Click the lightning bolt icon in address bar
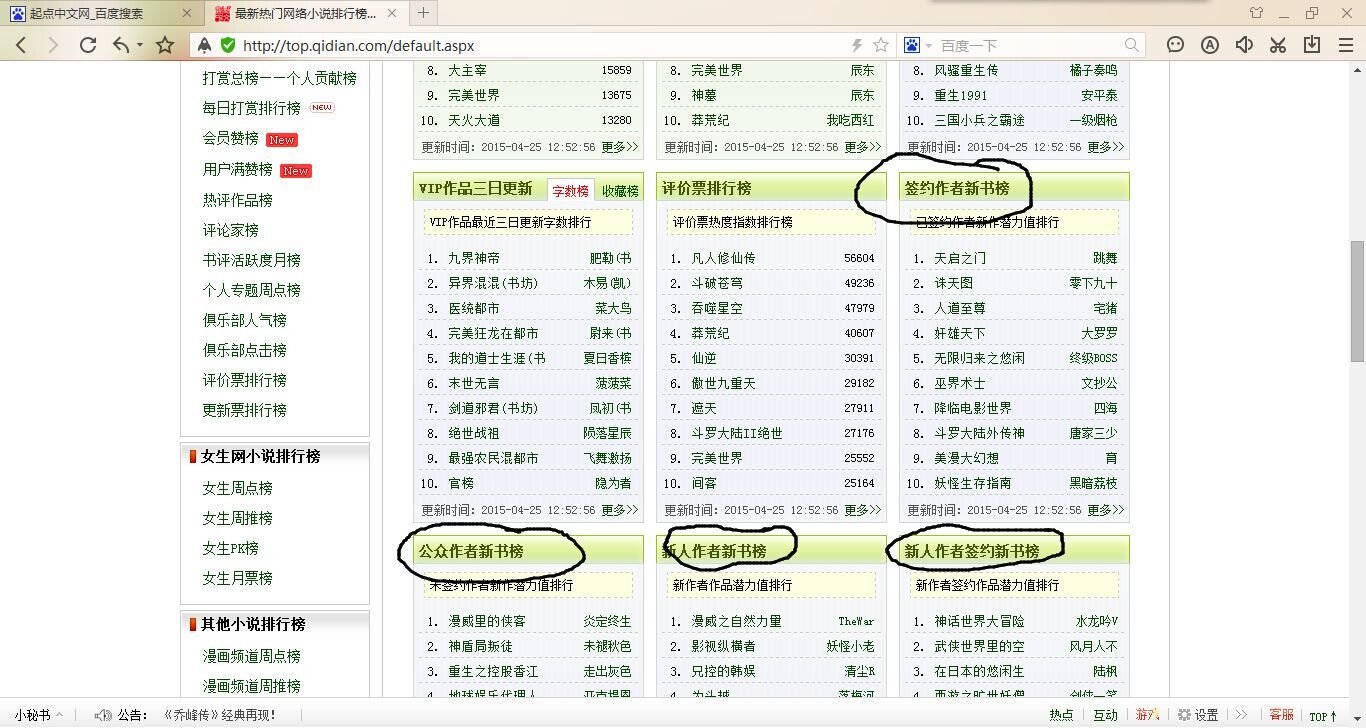 click(x=856, y=45)
